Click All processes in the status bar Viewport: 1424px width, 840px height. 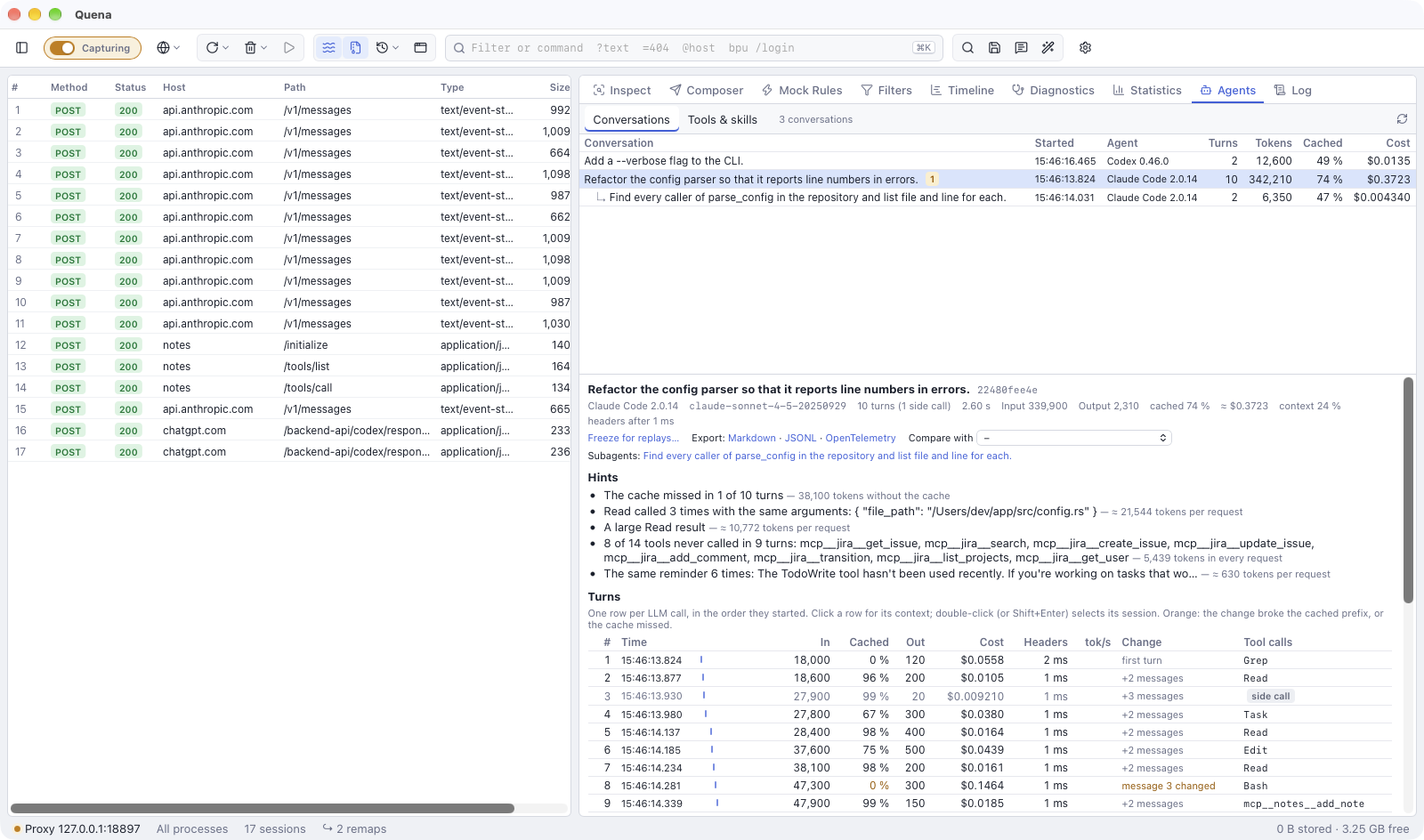(x=192, y=829)
